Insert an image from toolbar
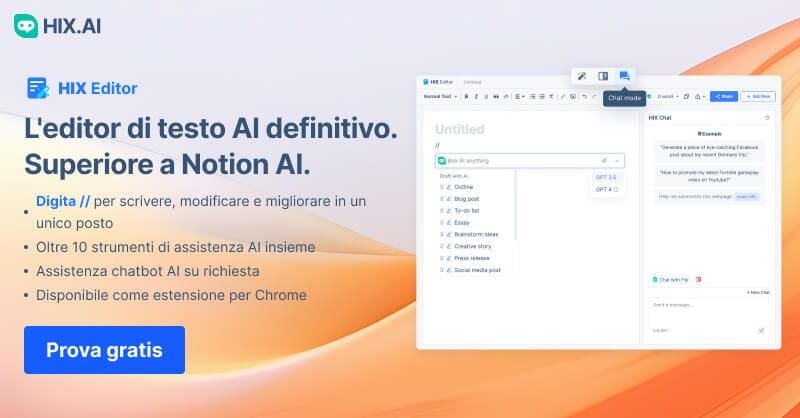Screen dimensions: 800x418 pos(573,96)
